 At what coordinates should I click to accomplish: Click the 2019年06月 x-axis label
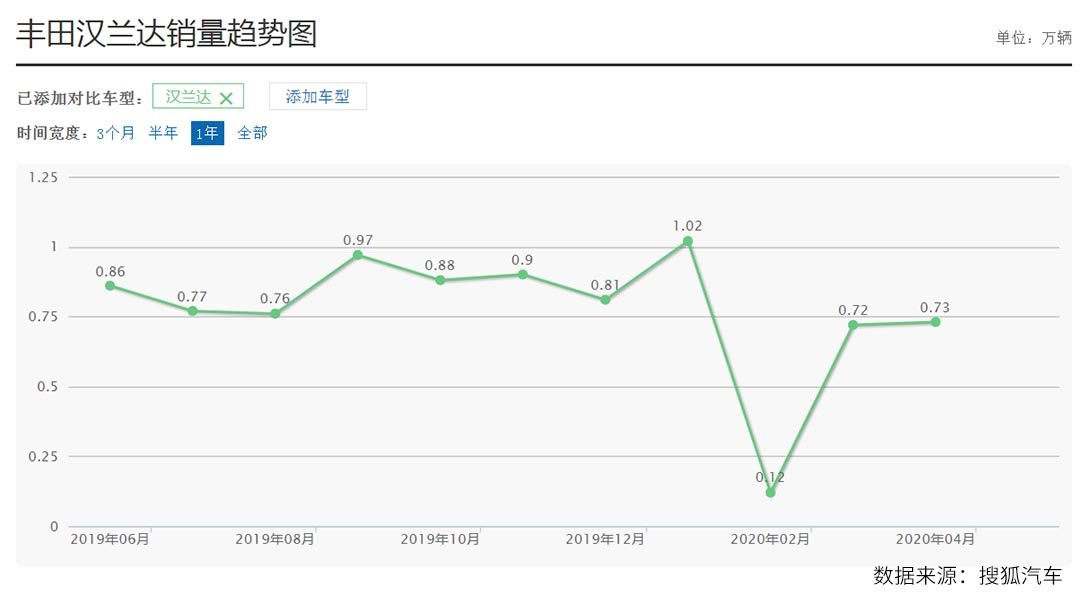click(110, 539)
